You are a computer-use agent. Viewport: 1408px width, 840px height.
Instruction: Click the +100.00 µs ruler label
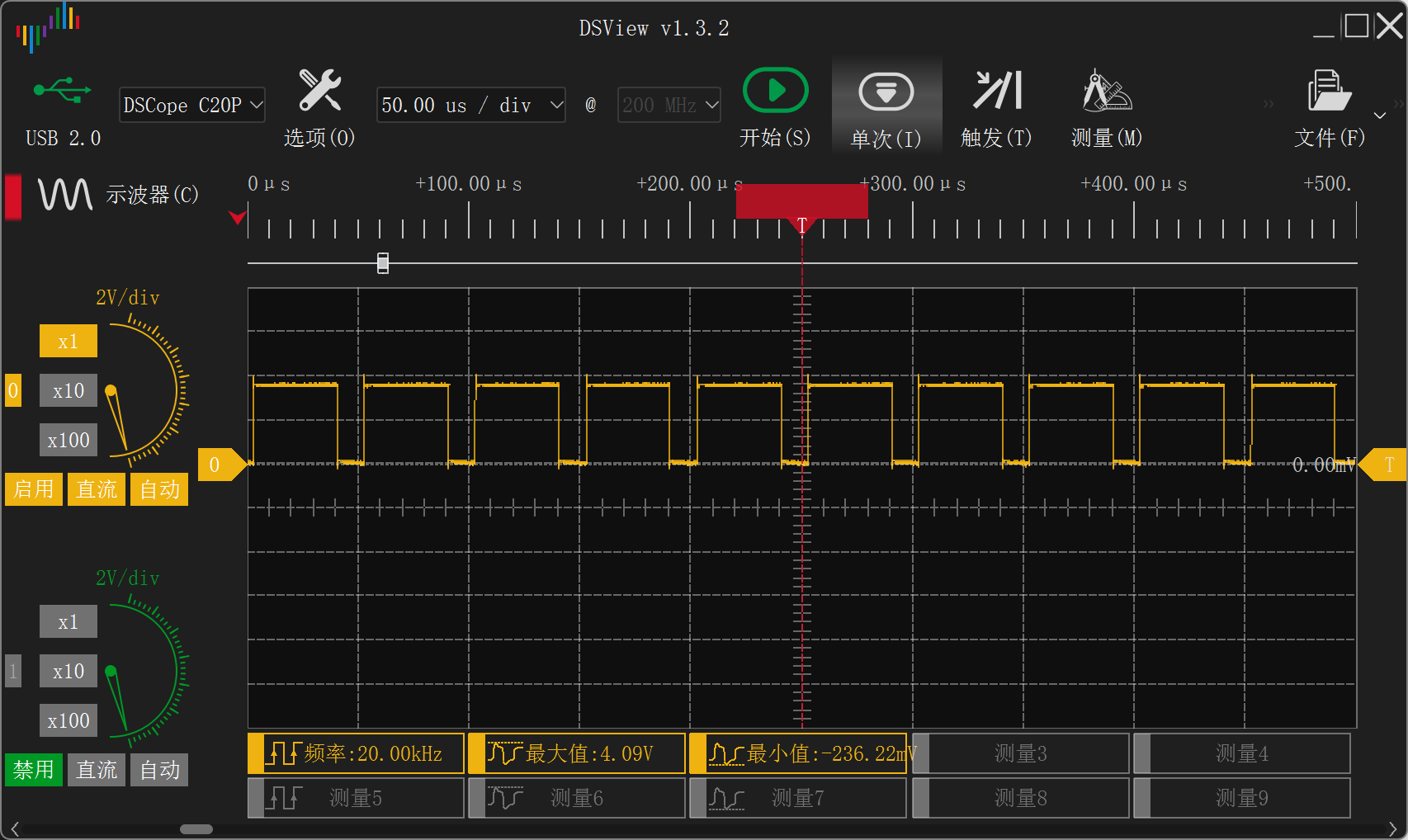tap(468, 184)
